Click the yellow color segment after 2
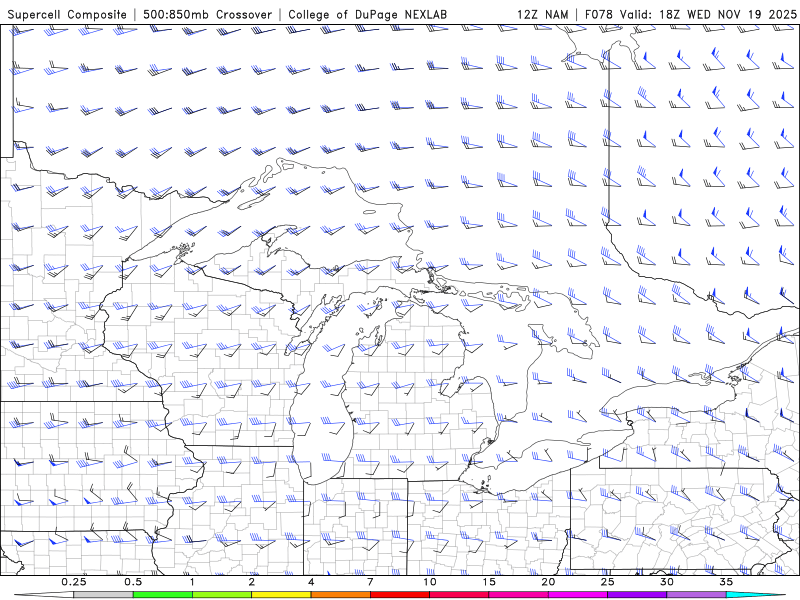Viewport: 800px width, 600px height. (x=281, y=595)
